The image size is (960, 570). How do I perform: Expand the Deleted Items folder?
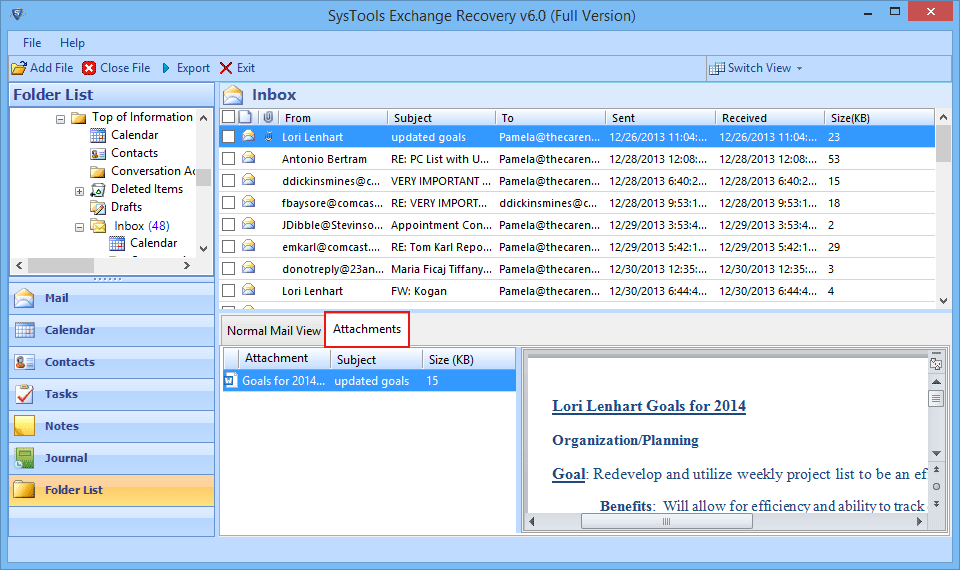click(x=79, y=192)
